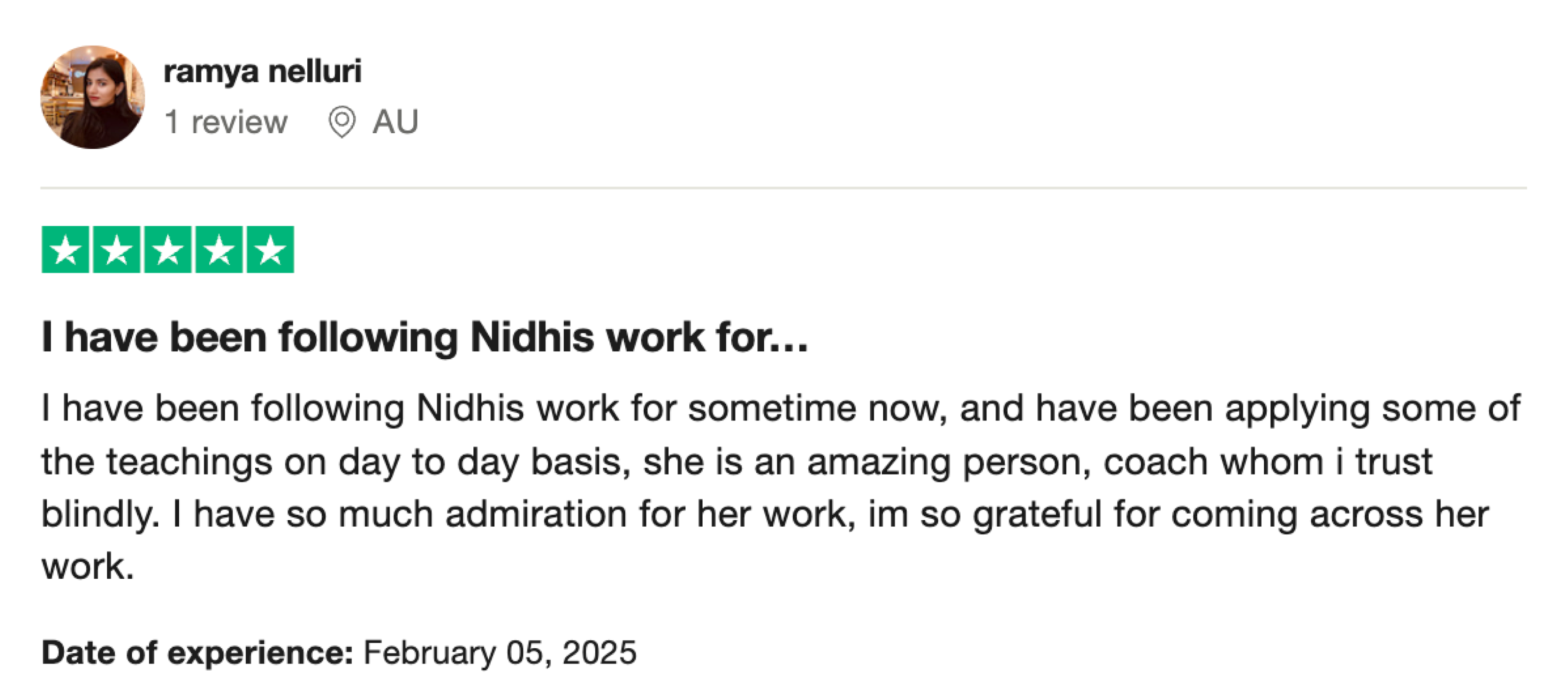Click the word "grateful" in the review body
The image size is (1568, 698).
tap(1037, 514)
